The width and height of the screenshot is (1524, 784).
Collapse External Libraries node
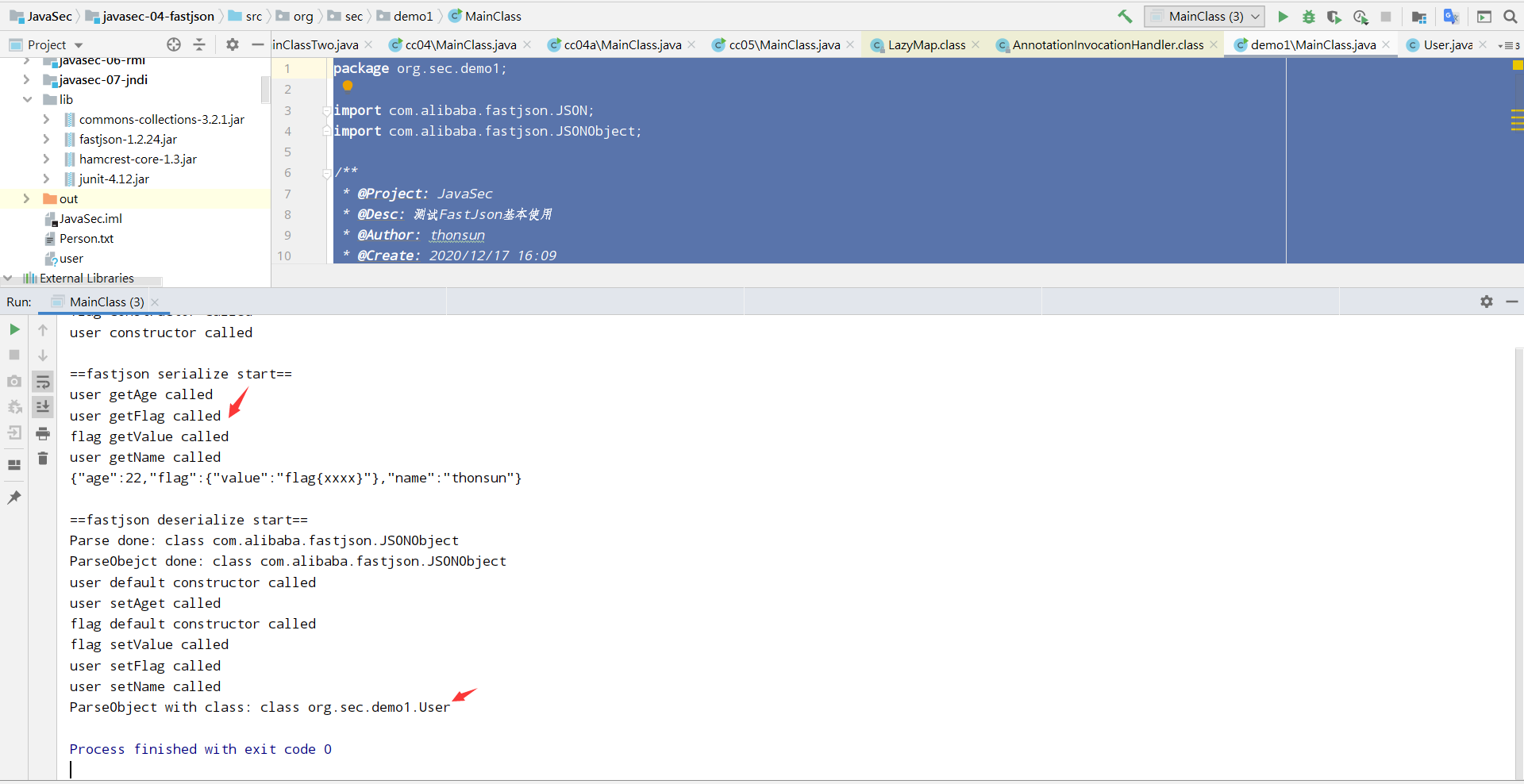(x=8, y=278)
